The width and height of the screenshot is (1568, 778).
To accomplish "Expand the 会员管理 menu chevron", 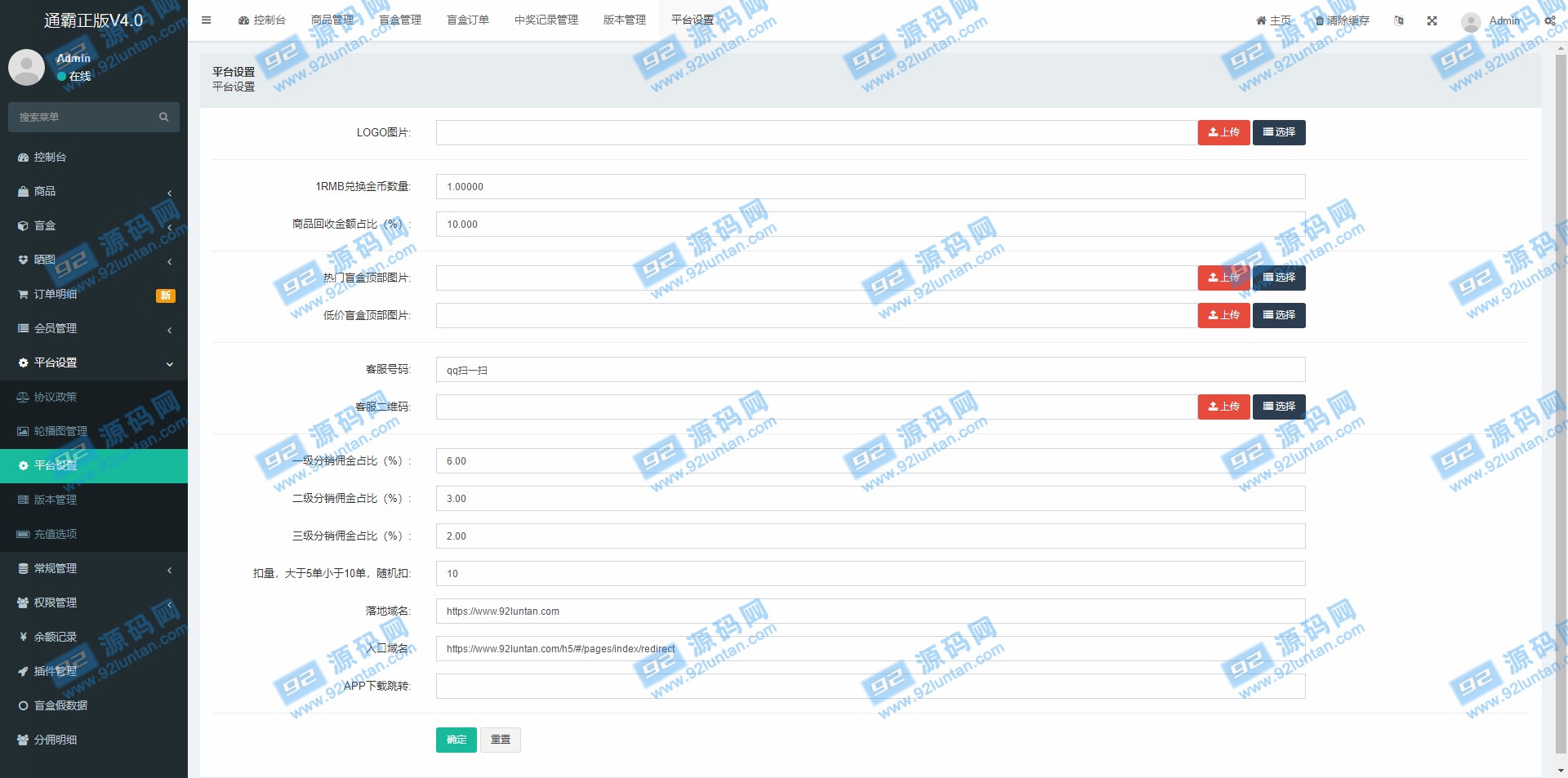I will pos(170,330).
